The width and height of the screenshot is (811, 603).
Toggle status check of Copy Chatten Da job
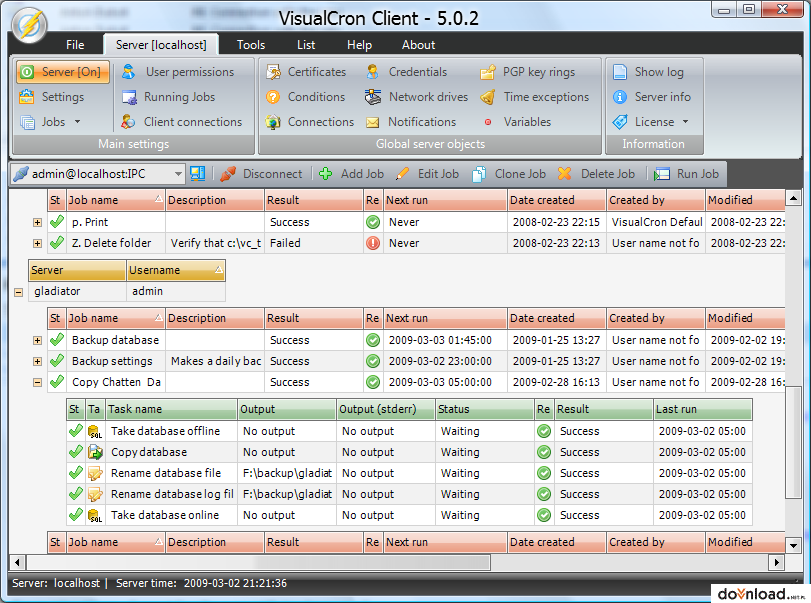(56, 382)
